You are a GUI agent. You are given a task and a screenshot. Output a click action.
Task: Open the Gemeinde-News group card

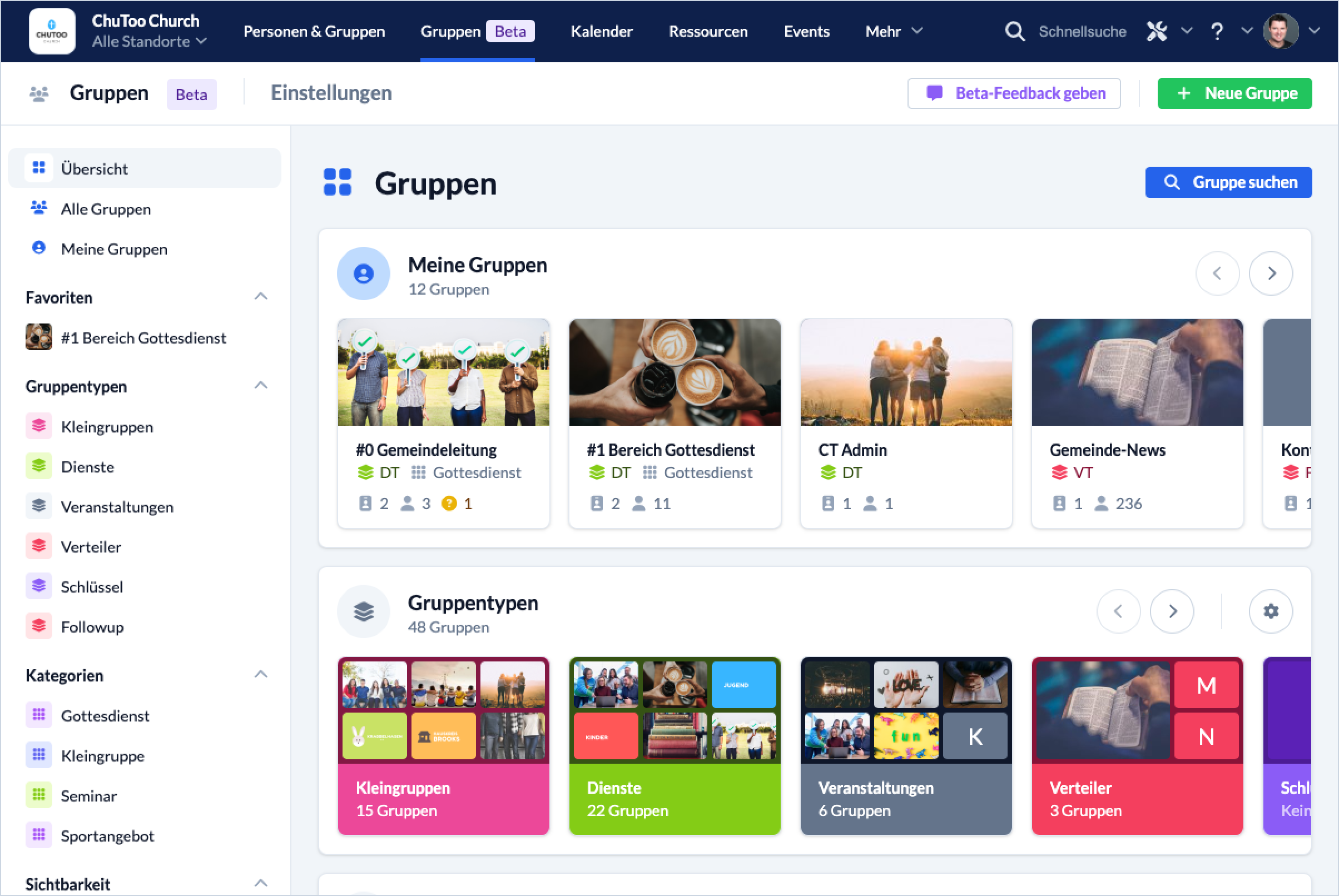point(1137,423)
